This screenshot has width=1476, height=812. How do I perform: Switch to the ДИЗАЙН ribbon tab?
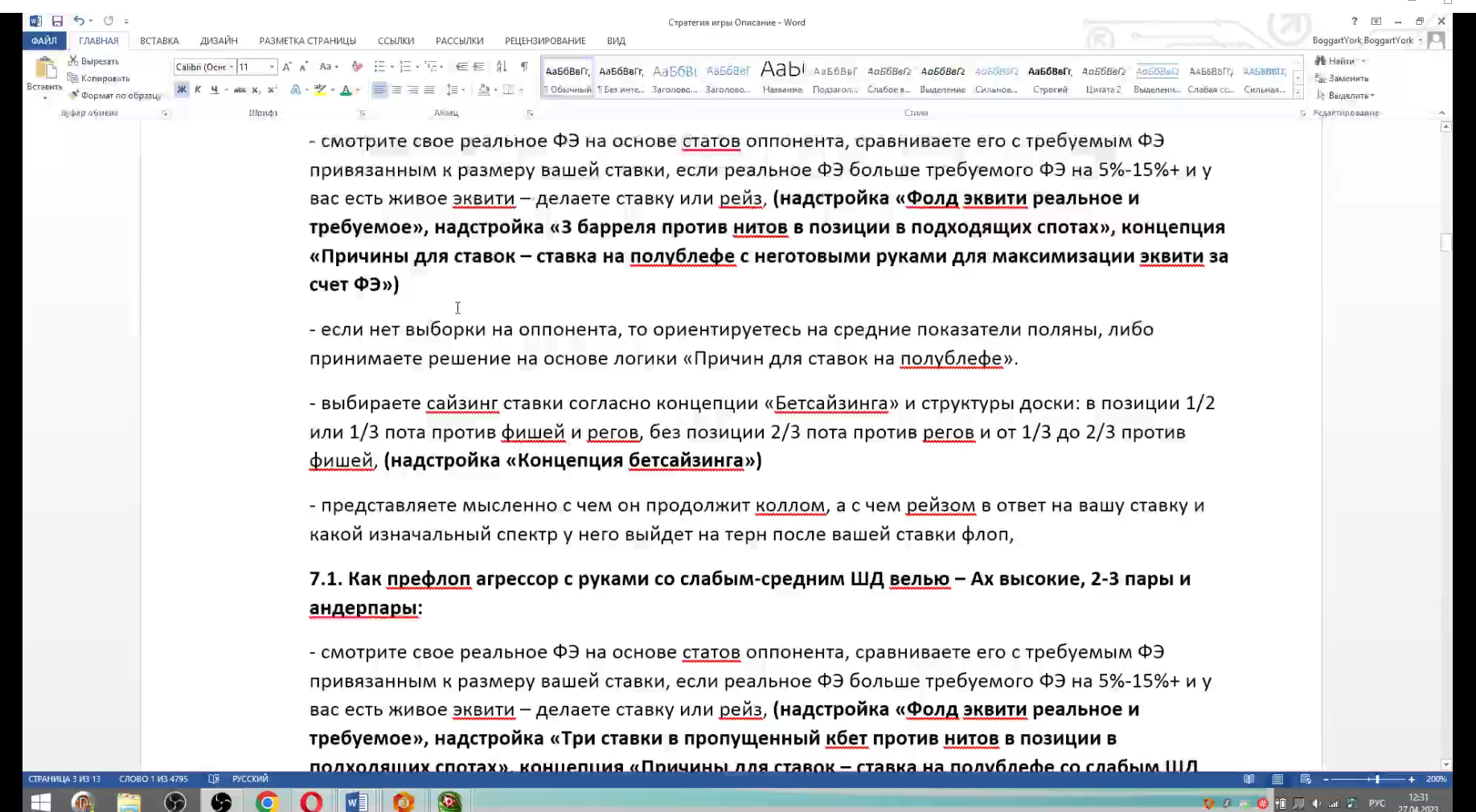[219, 40]
